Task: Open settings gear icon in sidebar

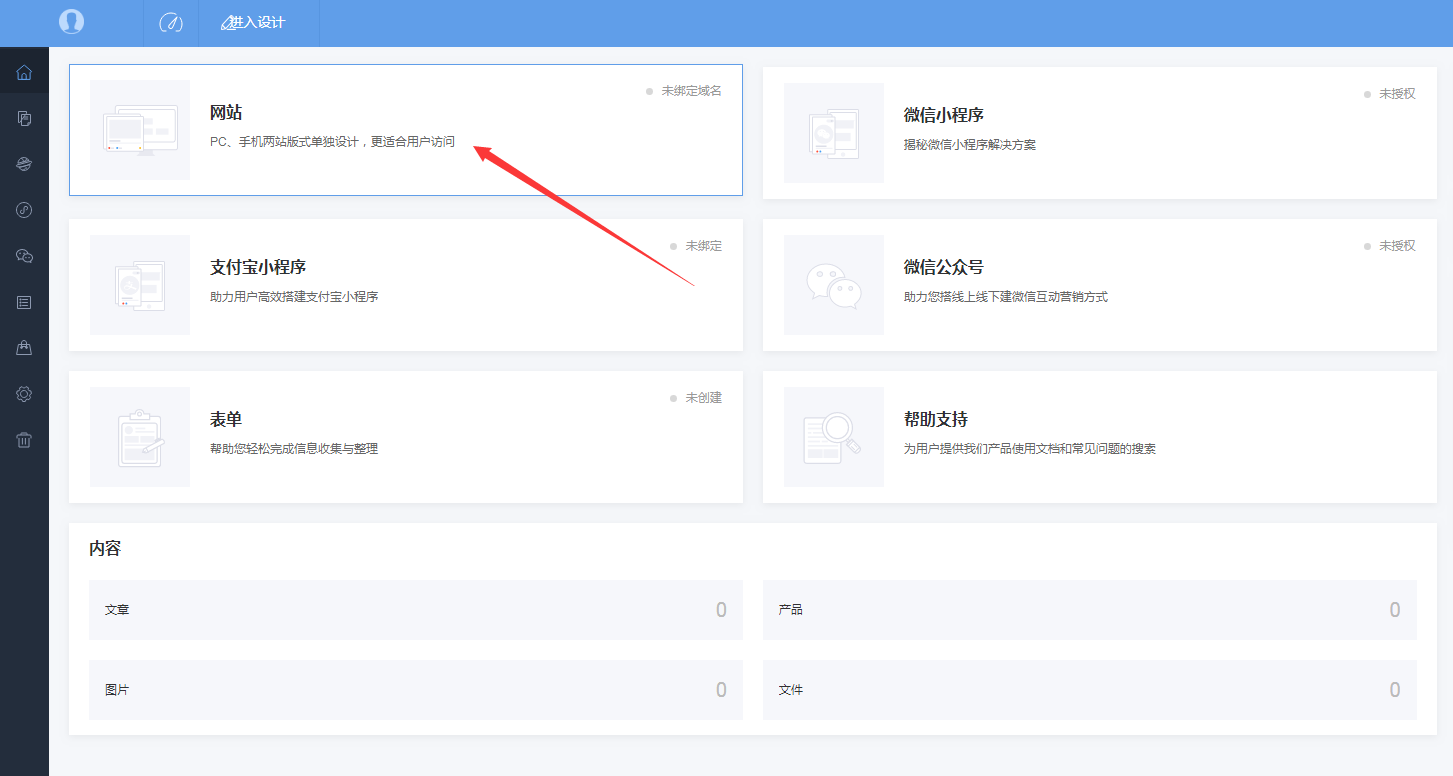Action: 24,394
